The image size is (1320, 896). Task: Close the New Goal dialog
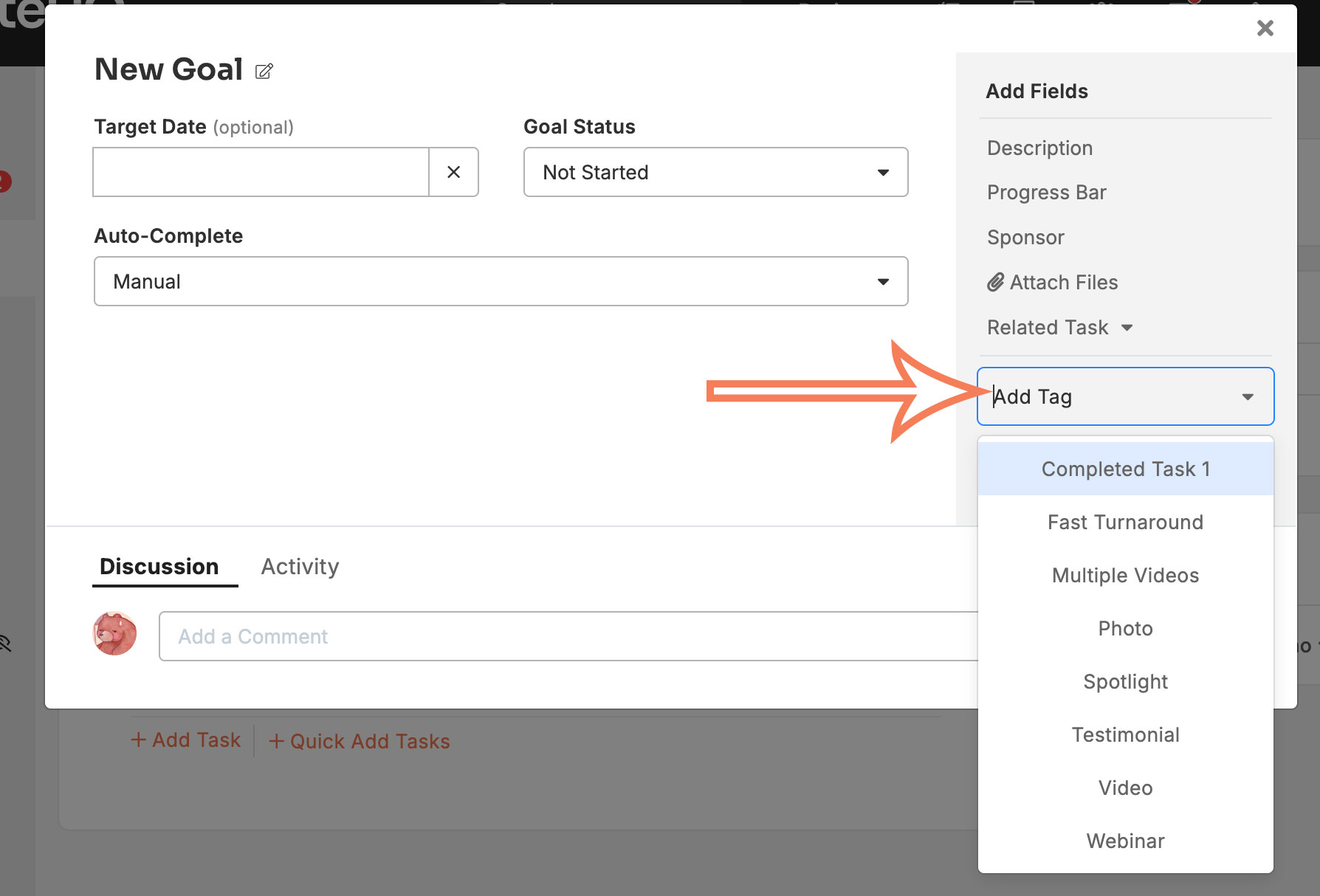[x=1265, y=28]
